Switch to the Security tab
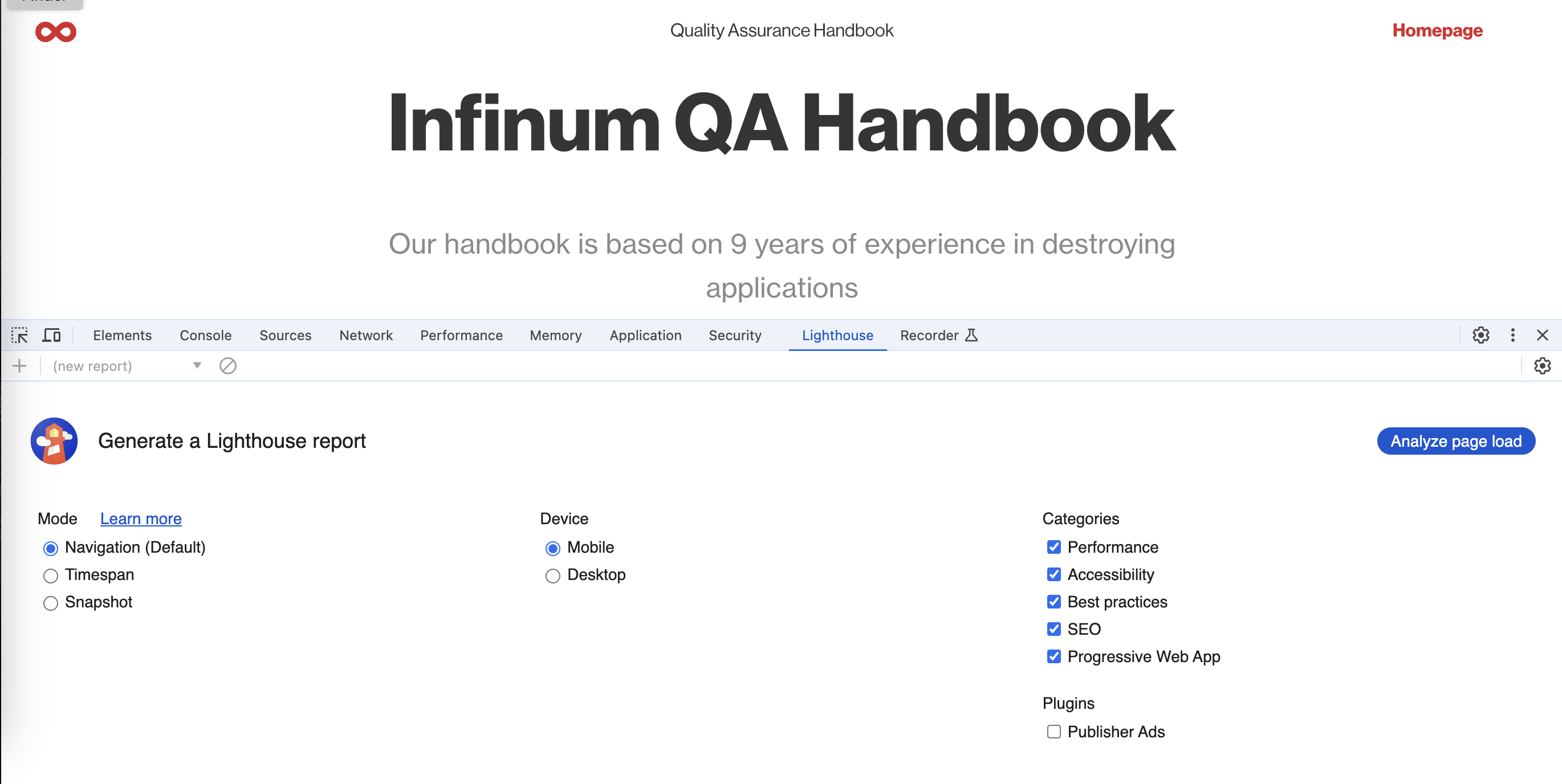Viewport: 1562px width, 784px height. [735, 335]
